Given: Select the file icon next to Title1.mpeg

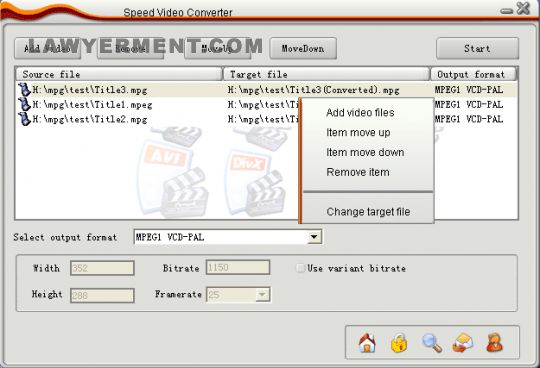Looking at the screenshot, I should coord(24,104).
